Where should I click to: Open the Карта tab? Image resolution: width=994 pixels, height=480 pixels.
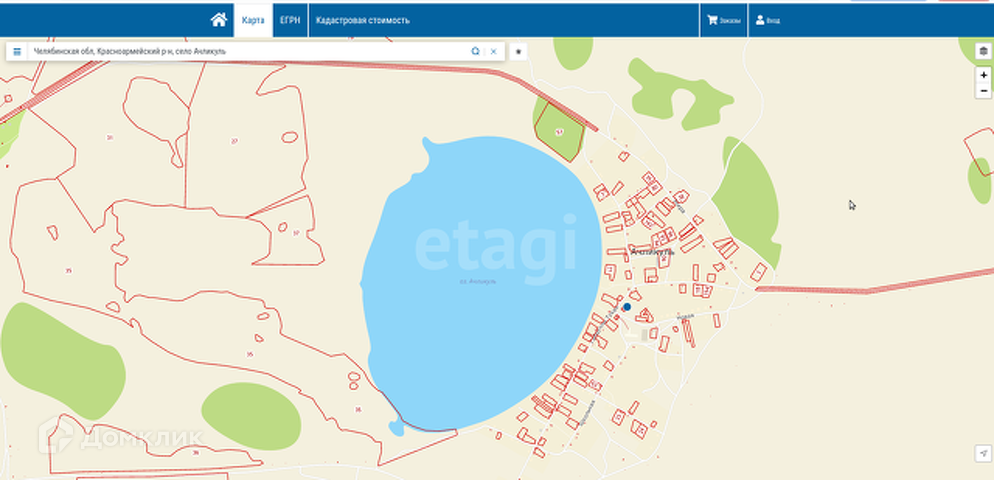pos(253,20)
